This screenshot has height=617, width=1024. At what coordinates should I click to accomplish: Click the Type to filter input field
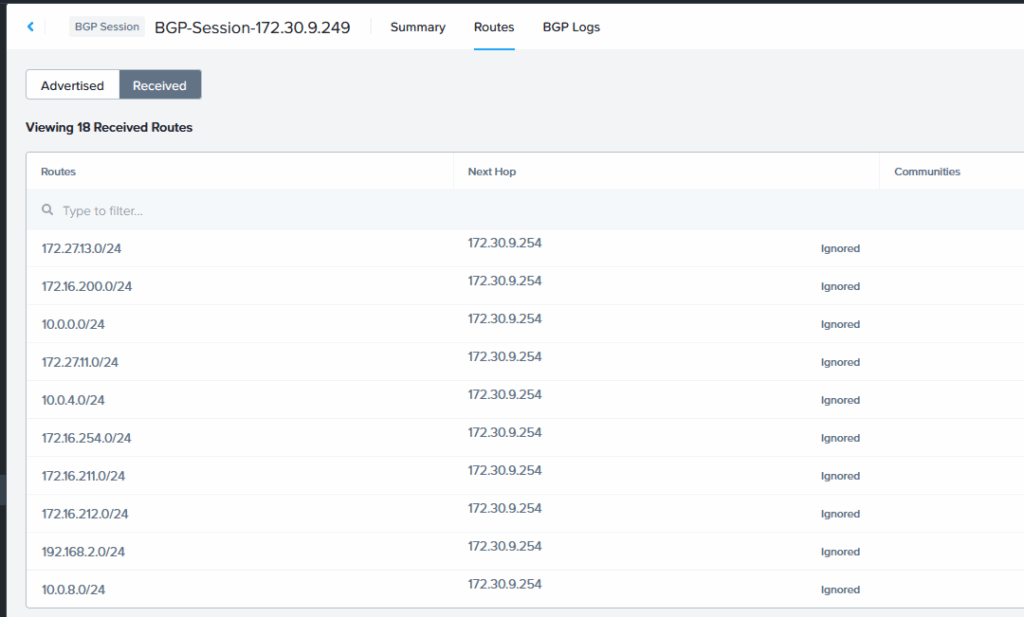(x=250, y=211)
